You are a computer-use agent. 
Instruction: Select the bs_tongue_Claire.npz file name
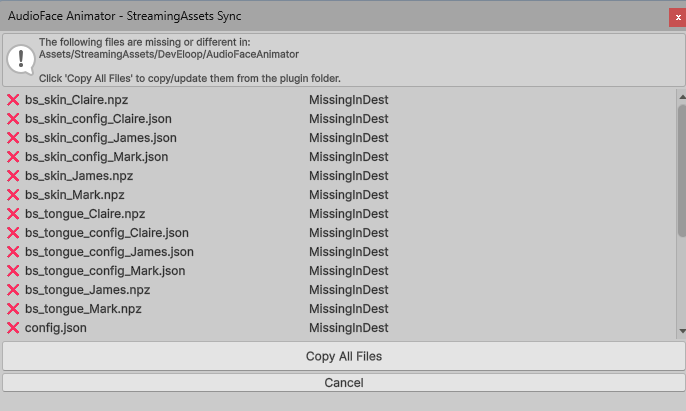85,214
